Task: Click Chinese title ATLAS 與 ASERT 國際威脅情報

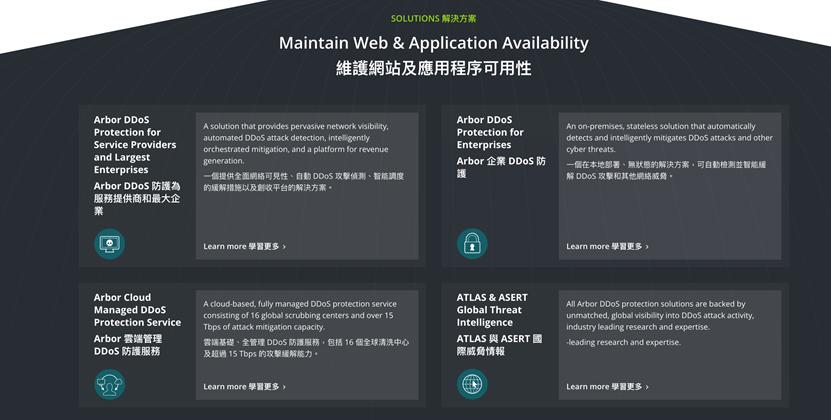Action: pos(499,345)
